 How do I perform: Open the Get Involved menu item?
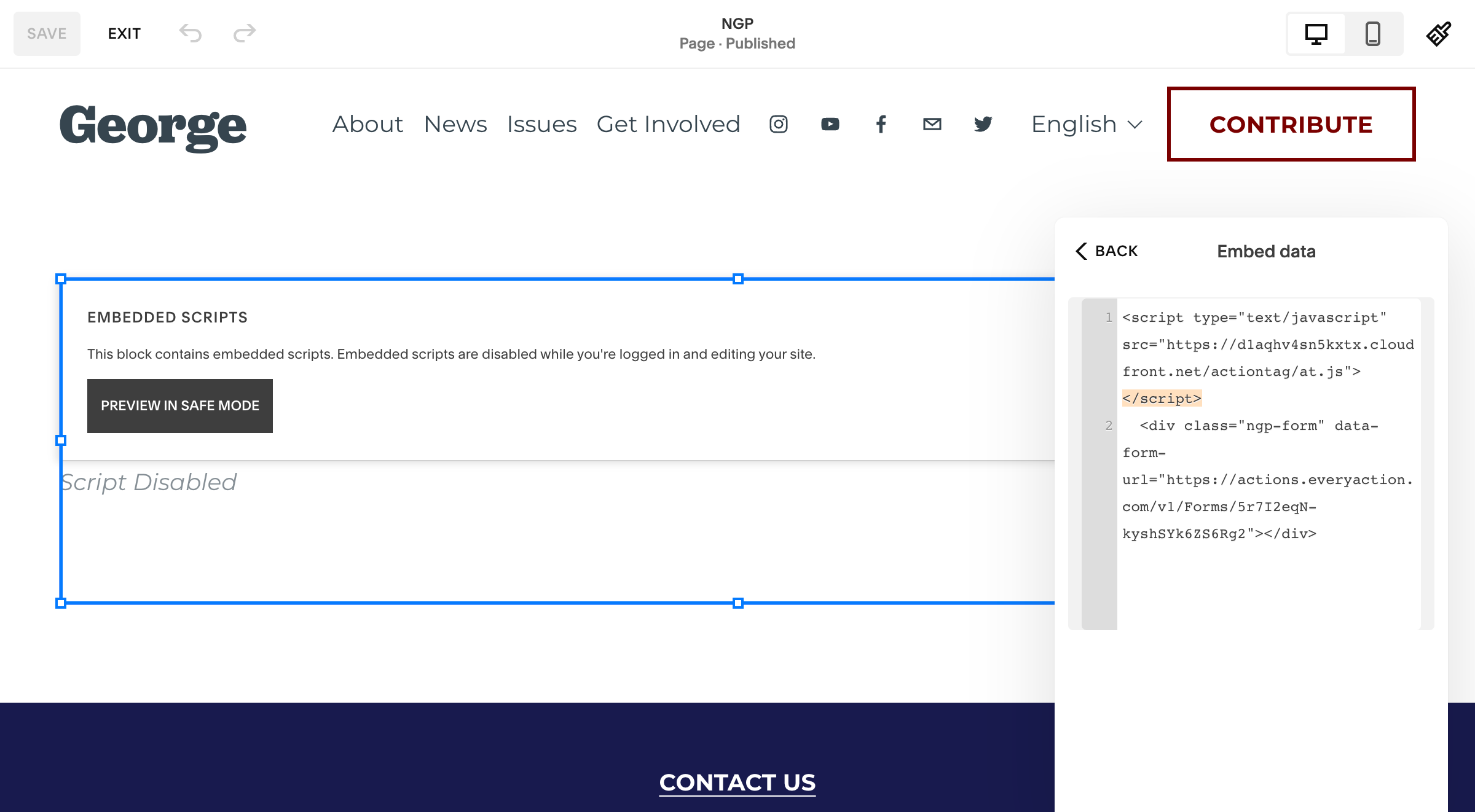668,124
